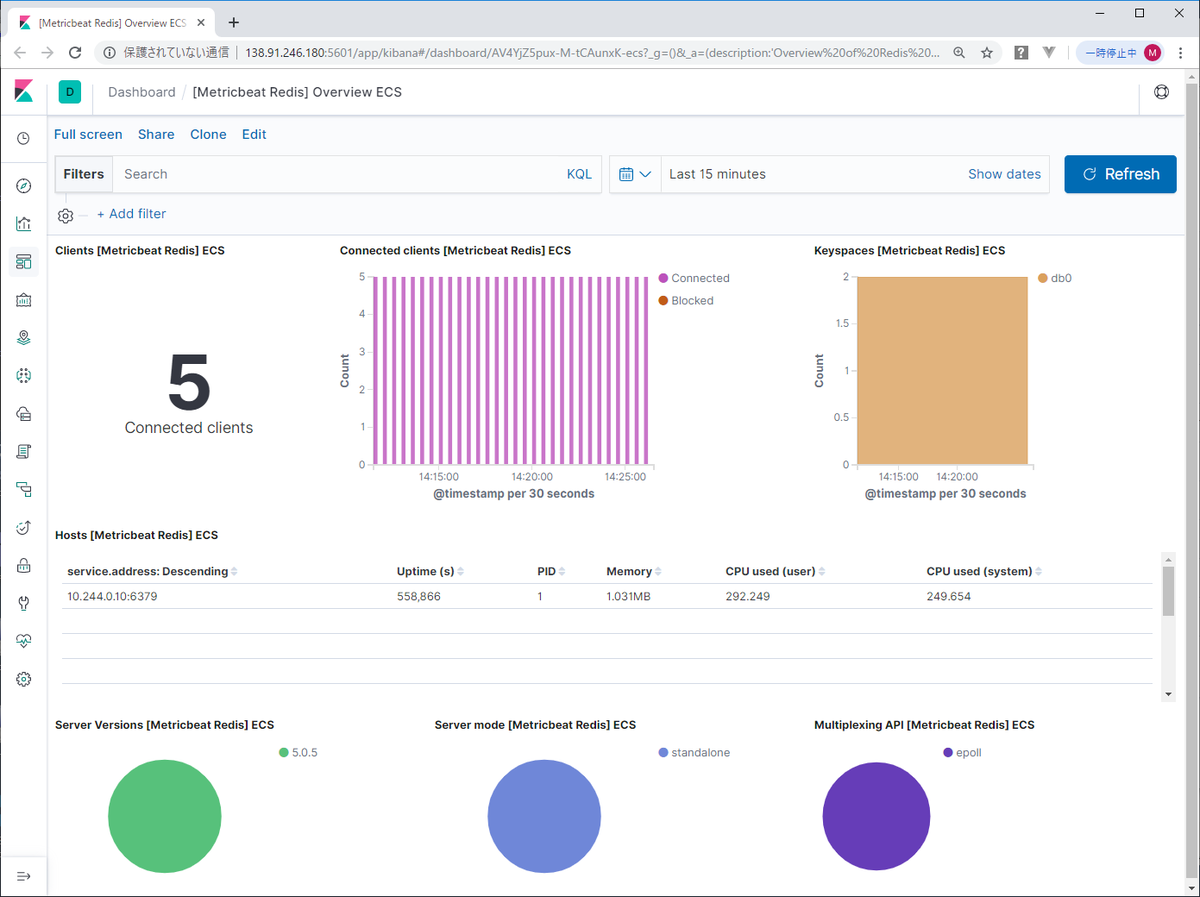Open Stack Monitoring heartbeat icon

coord(24,641)
